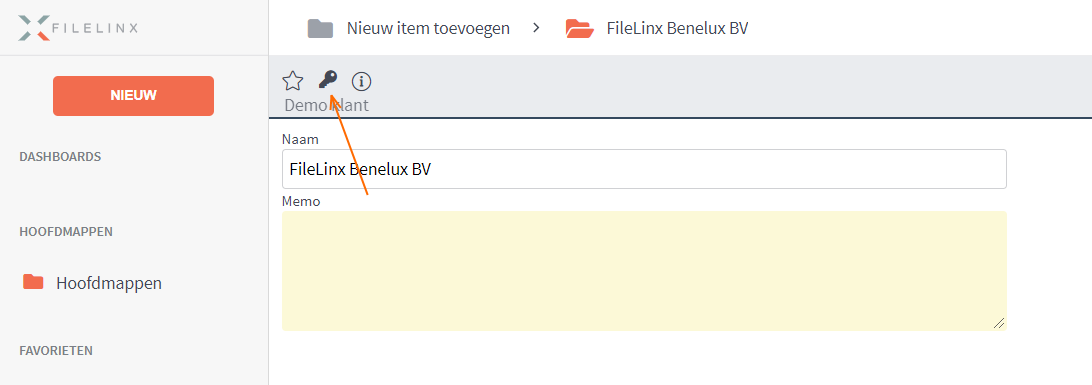This screenshot has width=1092, height=385.
Task: Create a new item with NIEUW button
Action: point(133,96)
